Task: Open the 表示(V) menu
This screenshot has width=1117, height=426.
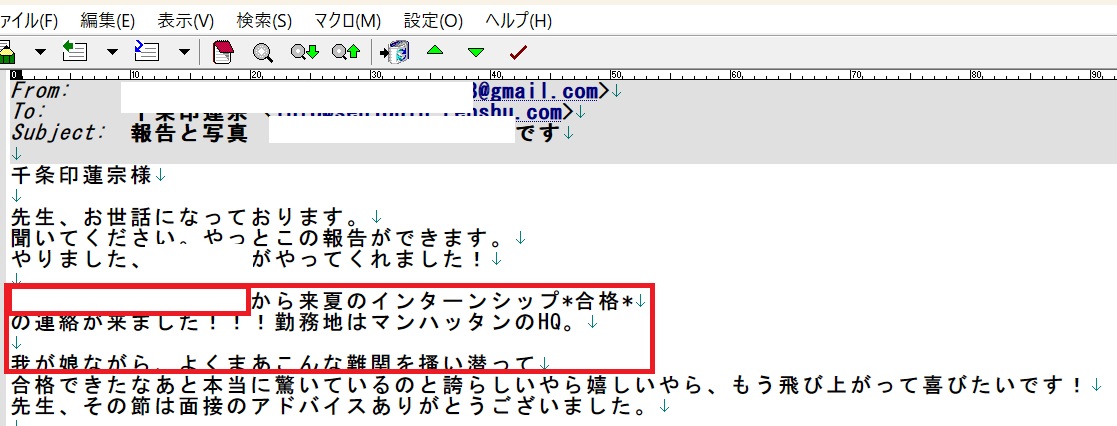Action: point(186,20)
